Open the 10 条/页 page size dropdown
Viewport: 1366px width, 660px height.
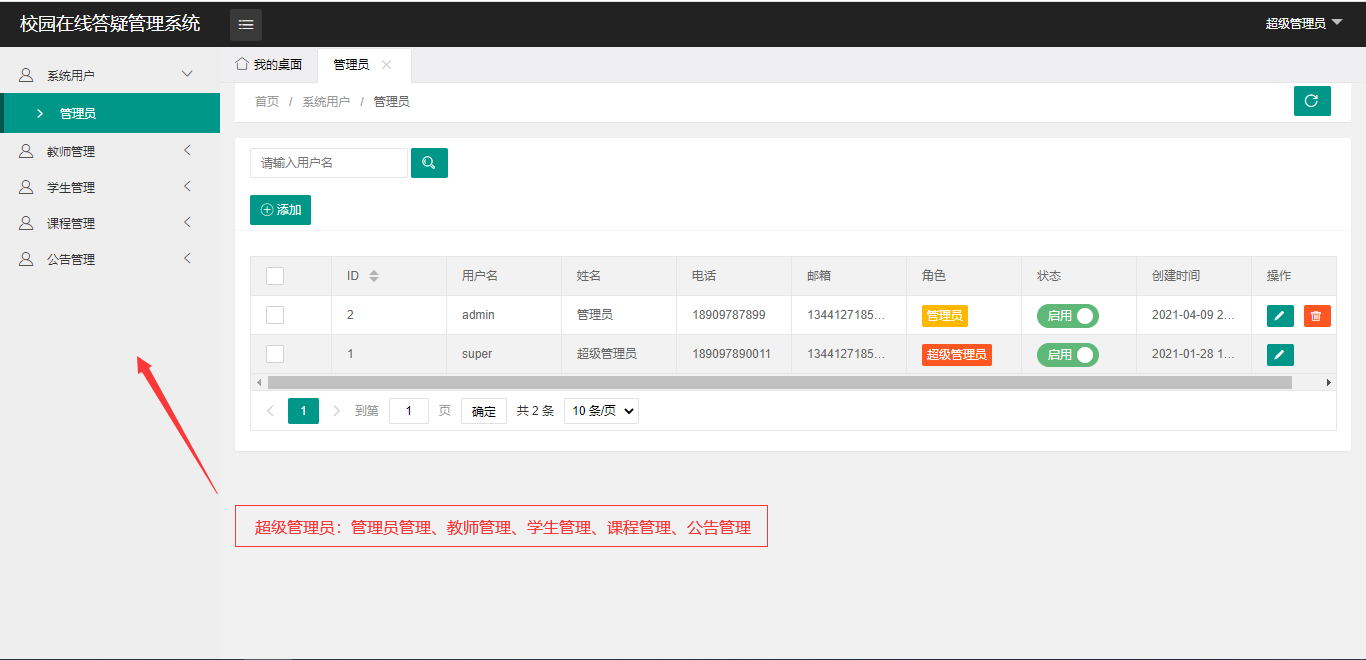point(601,411)
